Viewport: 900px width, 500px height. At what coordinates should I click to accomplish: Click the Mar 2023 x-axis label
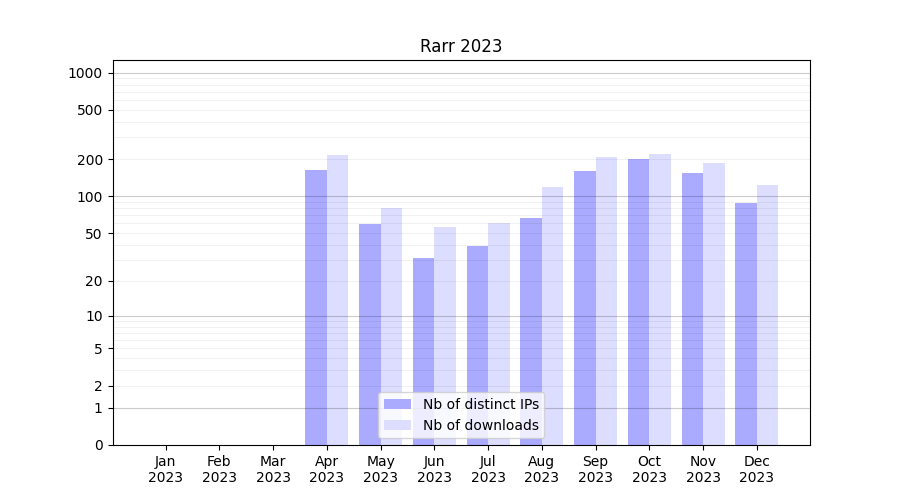(x=273, y=469)
